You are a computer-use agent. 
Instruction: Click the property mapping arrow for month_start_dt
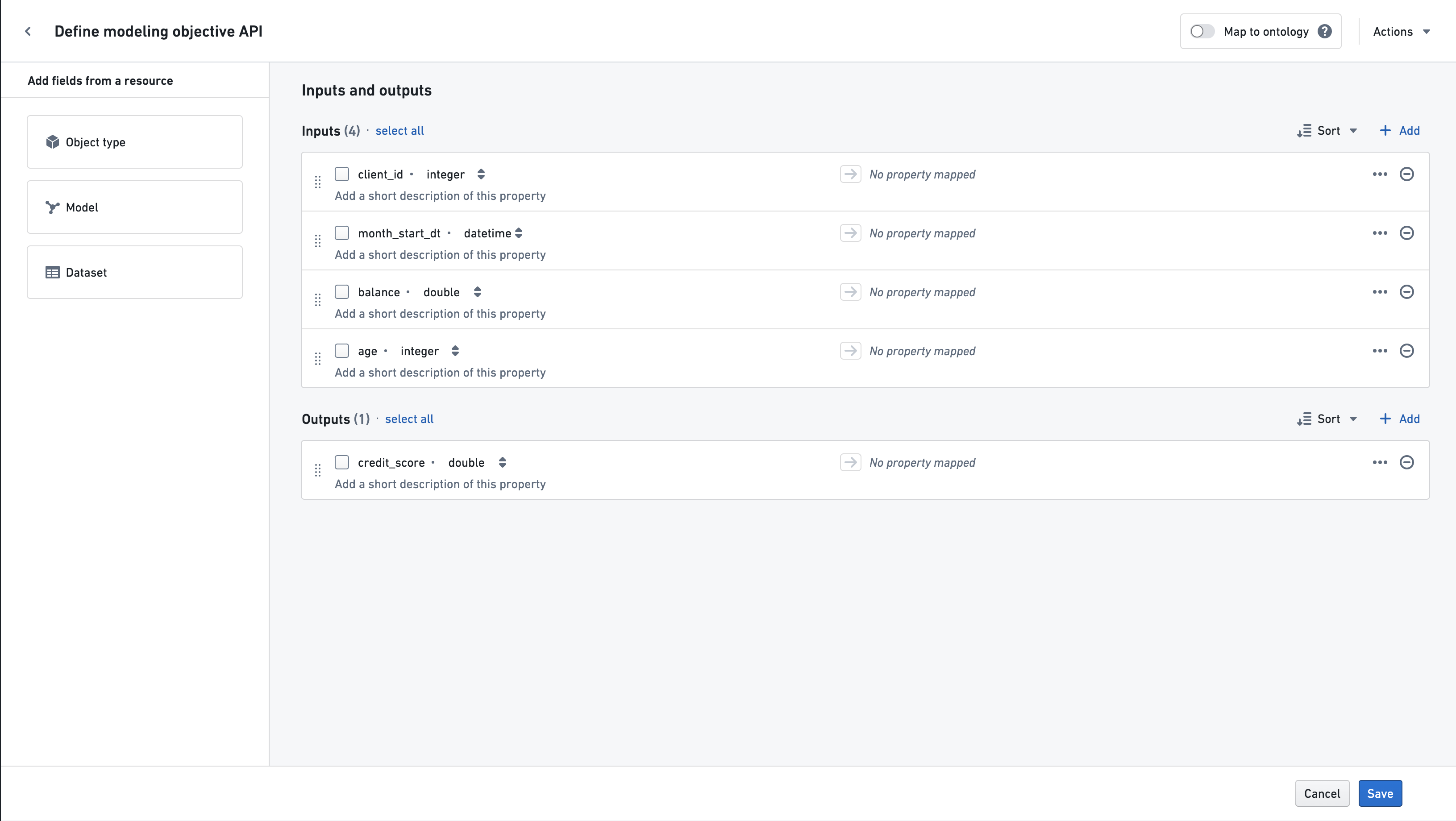coord(849,233)
